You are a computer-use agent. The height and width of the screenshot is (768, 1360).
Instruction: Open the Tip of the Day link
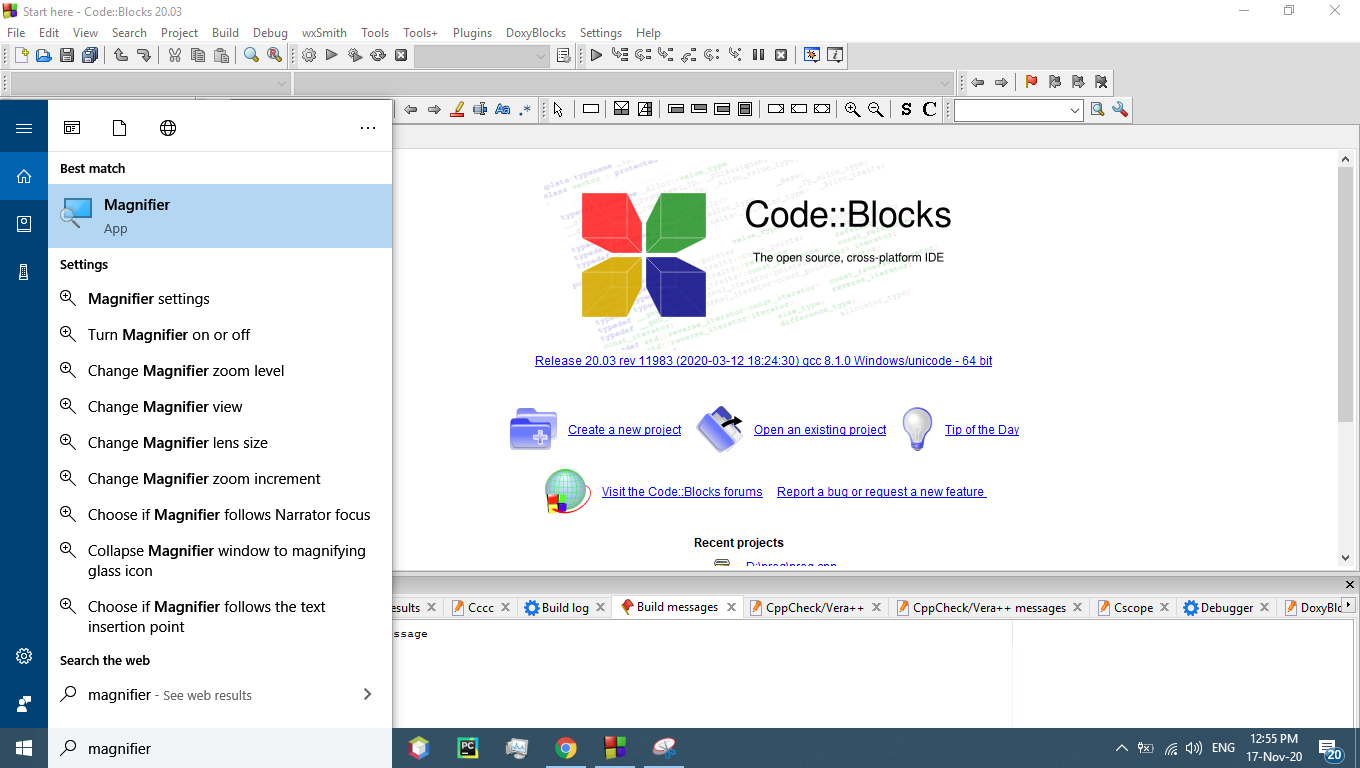click(982, 430)
